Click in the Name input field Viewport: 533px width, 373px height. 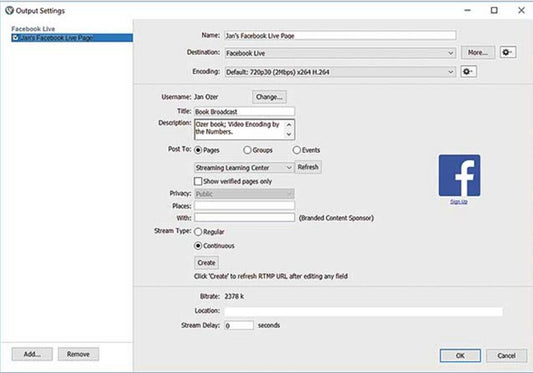click(x=340, y=35)
